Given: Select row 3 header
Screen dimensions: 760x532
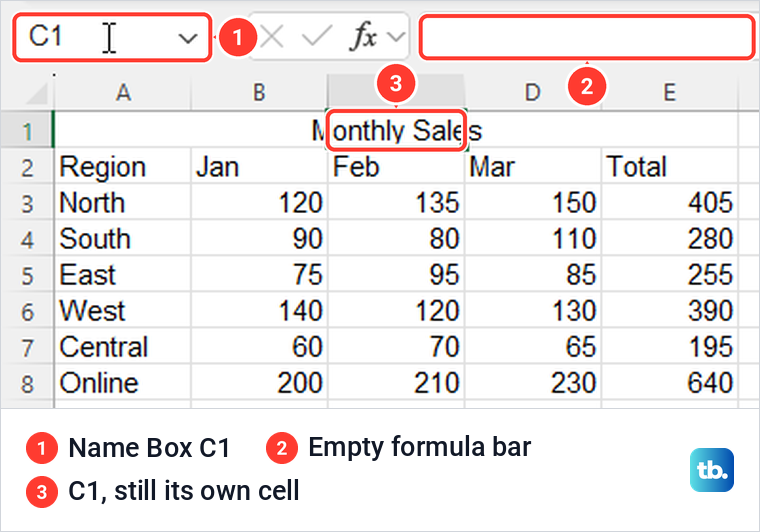Looking at the screenshot, I should (27, 203).
